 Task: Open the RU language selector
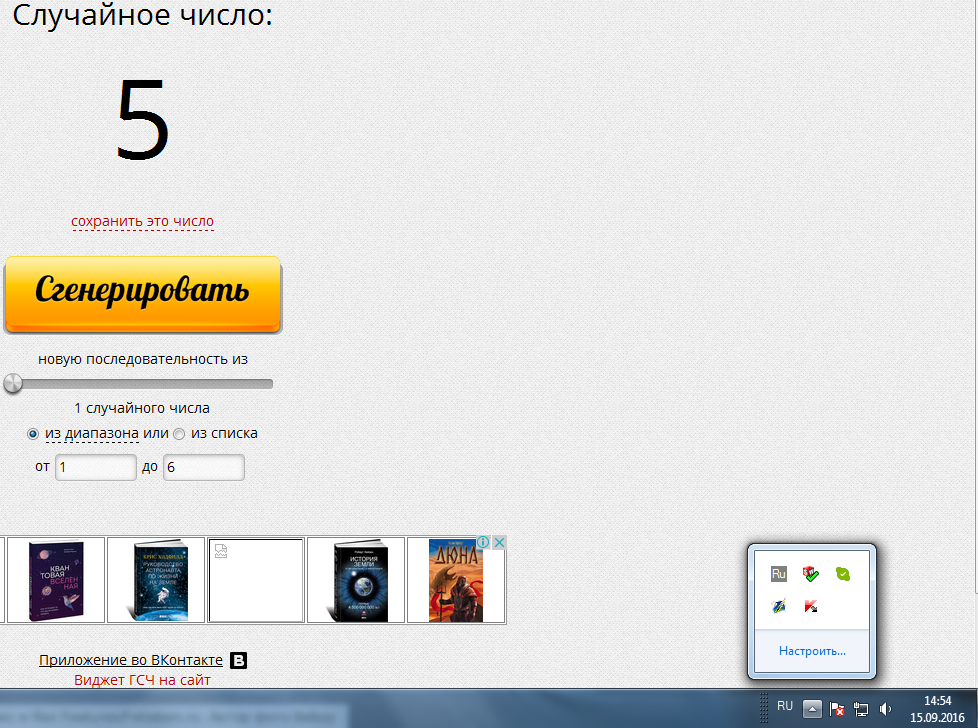coord(785,706)
